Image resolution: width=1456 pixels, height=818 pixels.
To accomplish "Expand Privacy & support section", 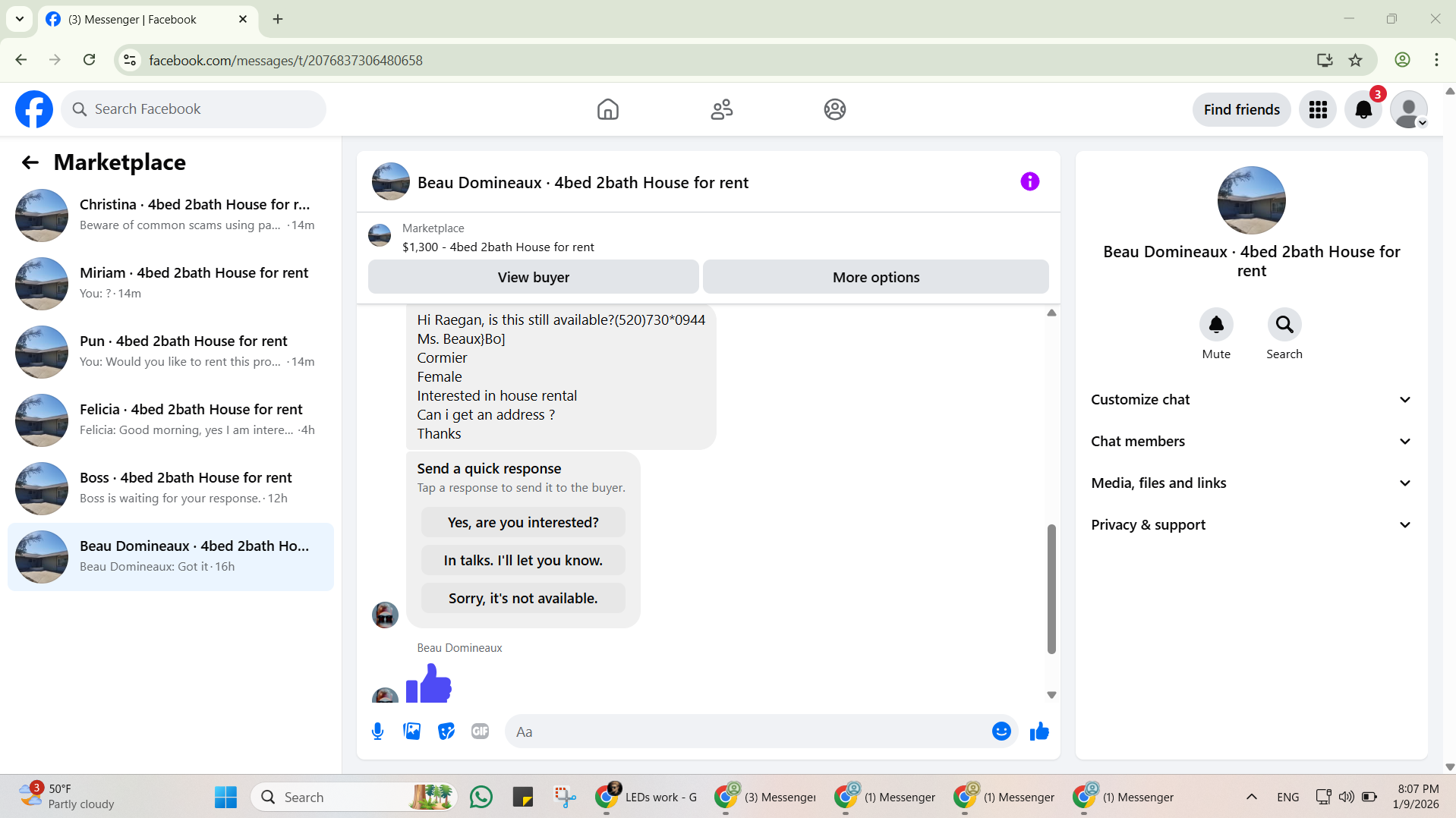I will pyautogui.click(x=1252, y=525).
